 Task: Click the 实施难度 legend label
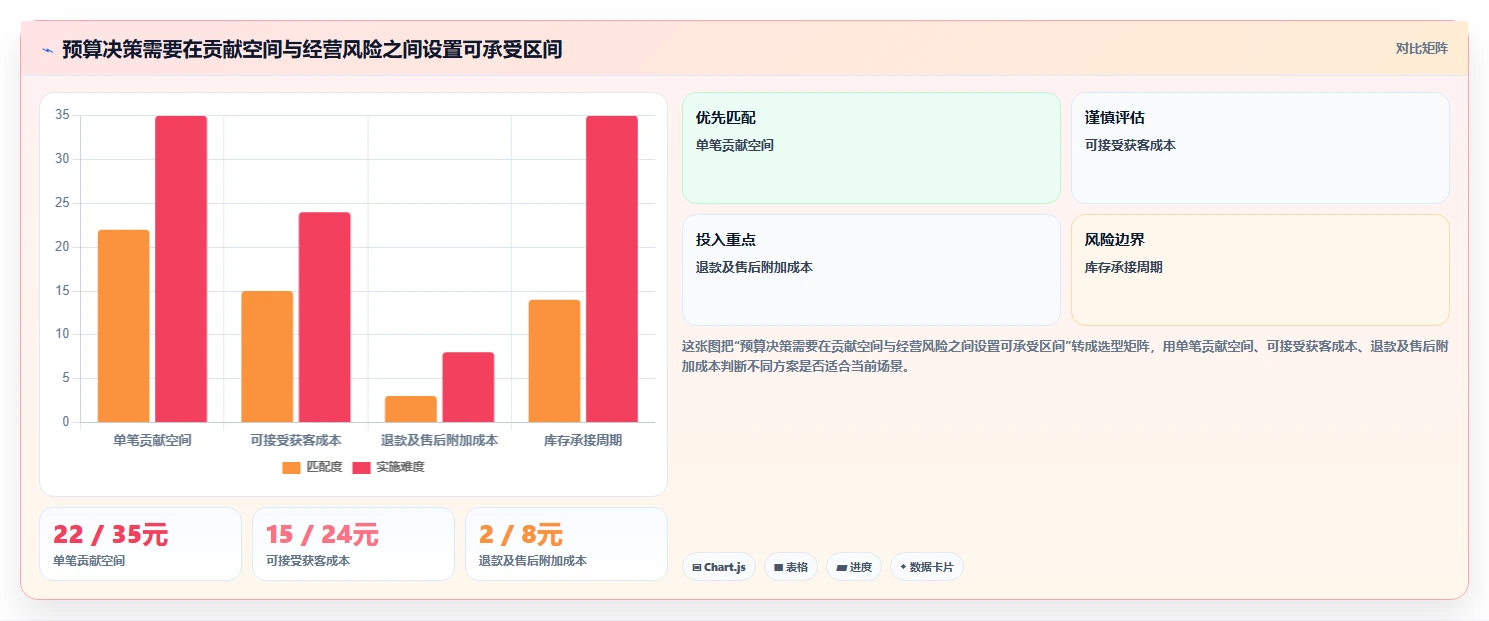pyautogui.click(x=400, y=467)
